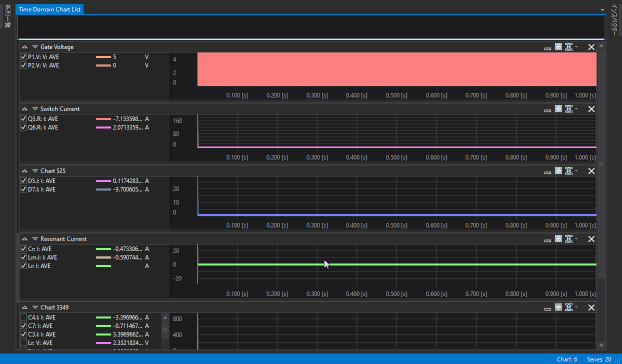Click time-axis fit icon in Switch Current header
622x364 pixels.
click(569, 109)
